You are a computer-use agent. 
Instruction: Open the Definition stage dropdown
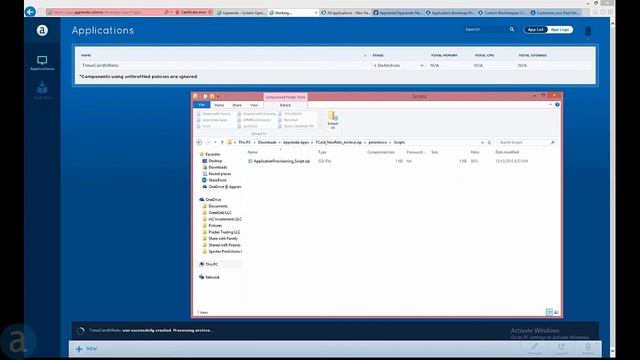[398, 65]
